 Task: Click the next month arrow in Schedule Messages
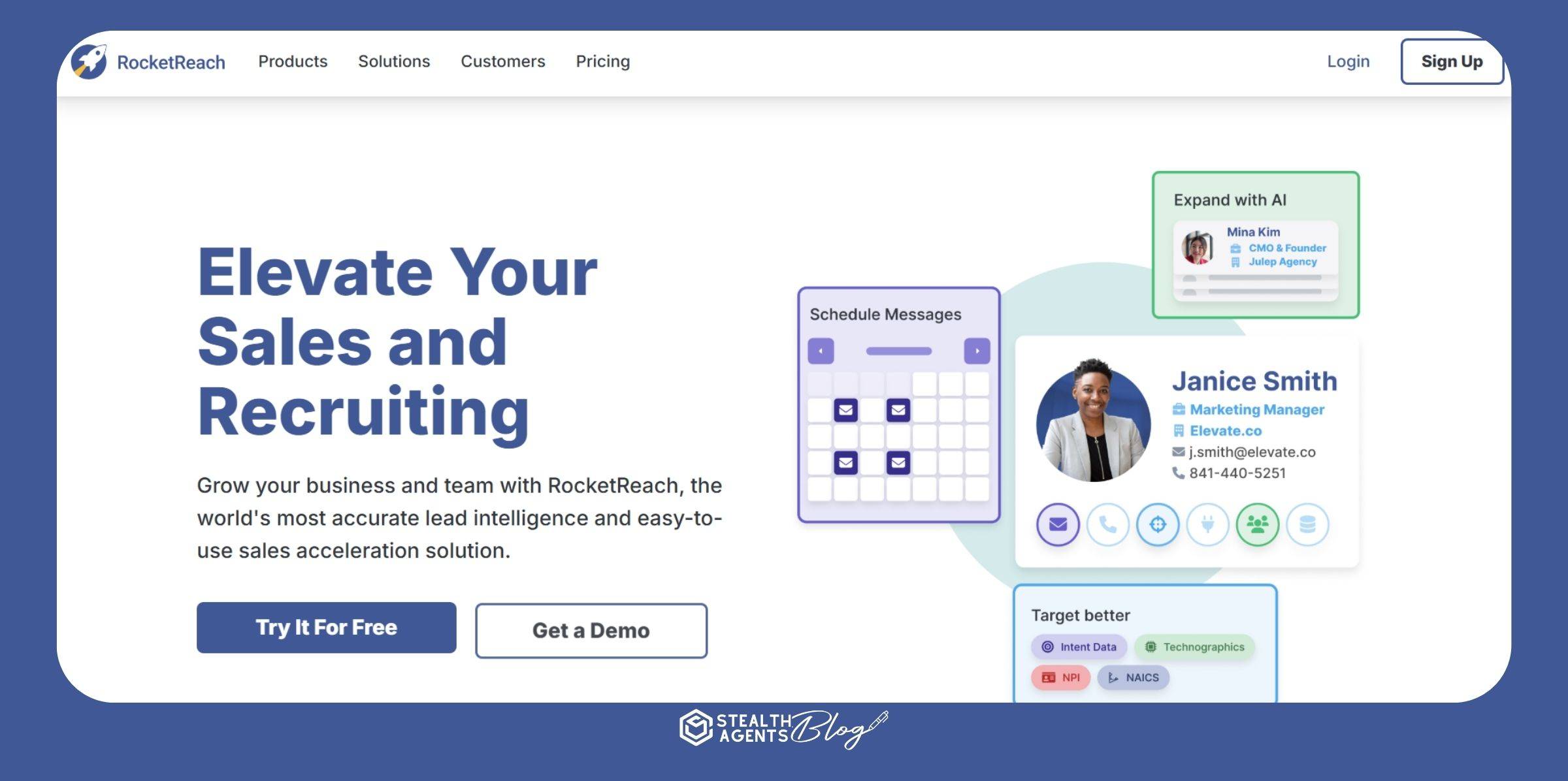point(977,351)
